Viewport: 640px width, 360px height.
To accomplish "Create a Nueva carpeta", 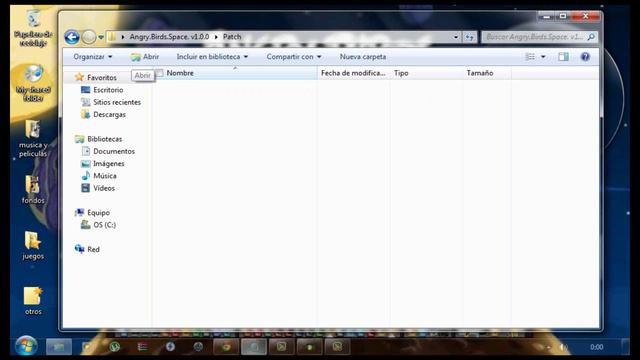I will pos(363,57).
